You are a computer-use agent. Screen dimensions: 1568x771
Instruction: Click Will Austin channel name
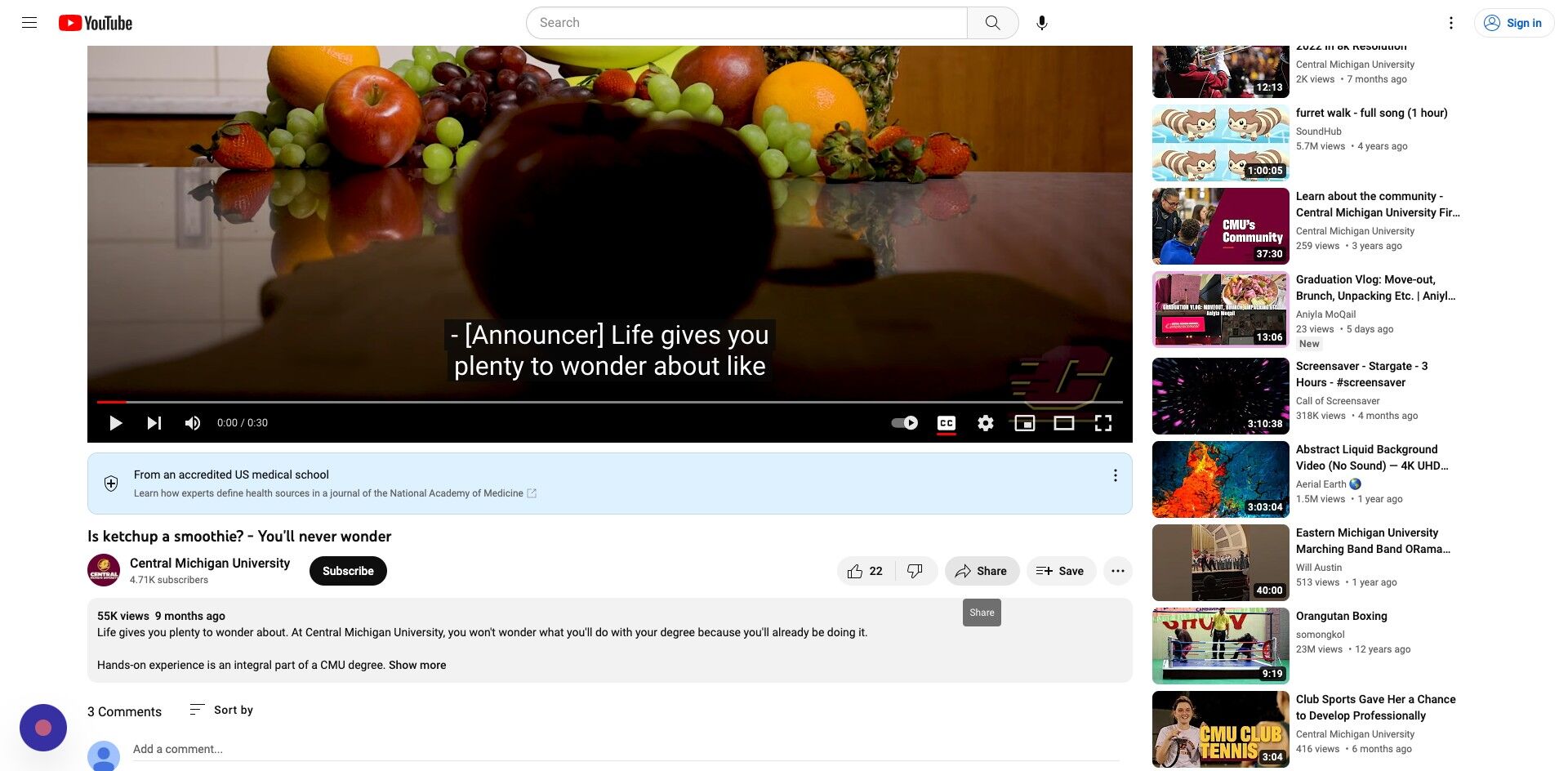(1318, 568)
